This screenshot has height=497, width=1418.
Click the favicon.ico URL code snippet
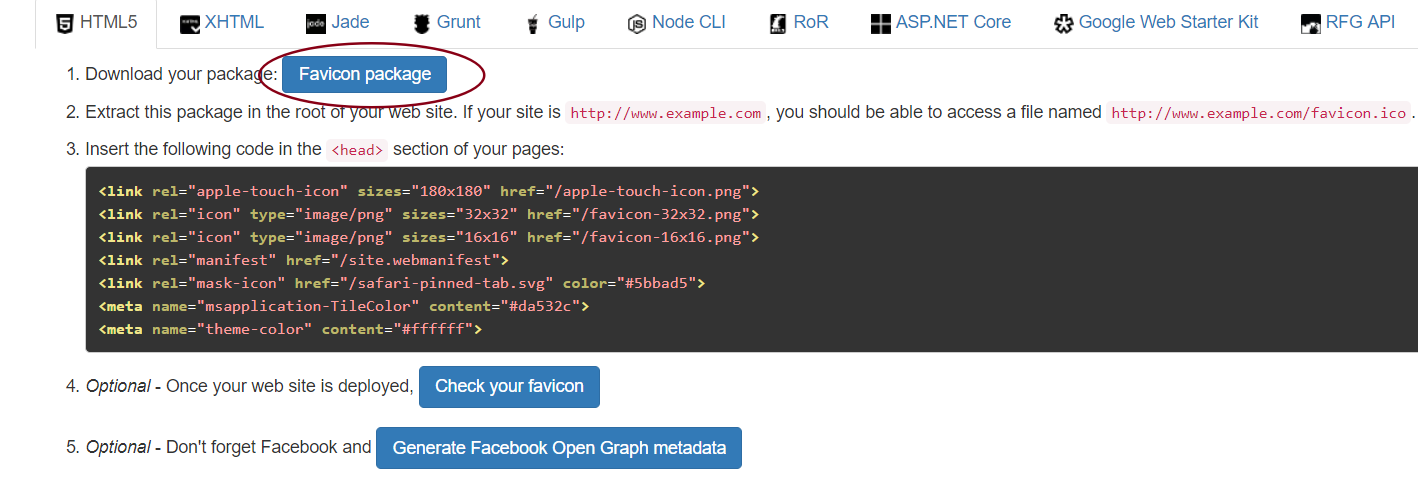click(1259, 113)
